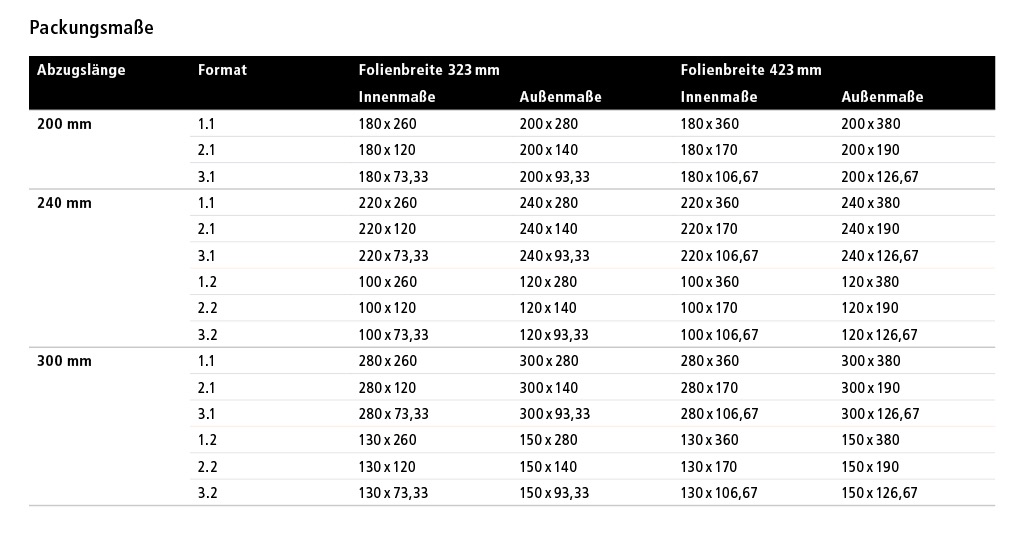The width and height of the screenshot is (1032, 544).
Task: Select the 120 x 380 cell
Action: point(871,282)
